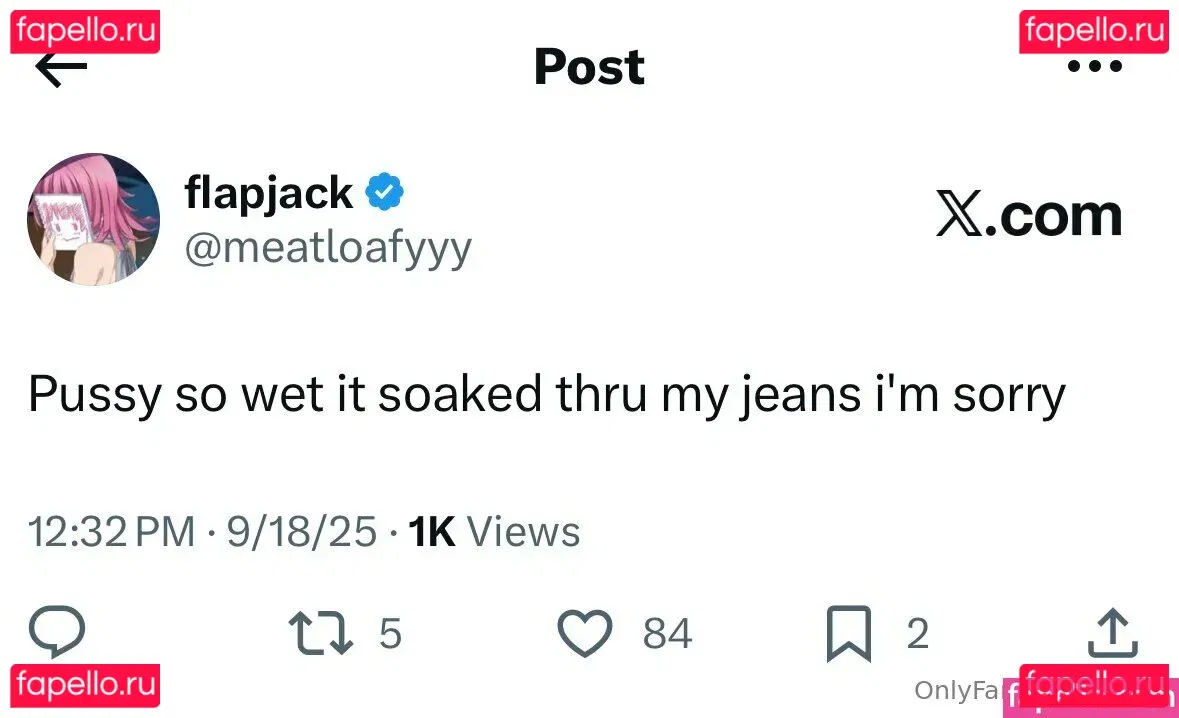Viewport: 1179px width, 718px height.
Task: Like the post with the heart icon
Action: (584, 634)
